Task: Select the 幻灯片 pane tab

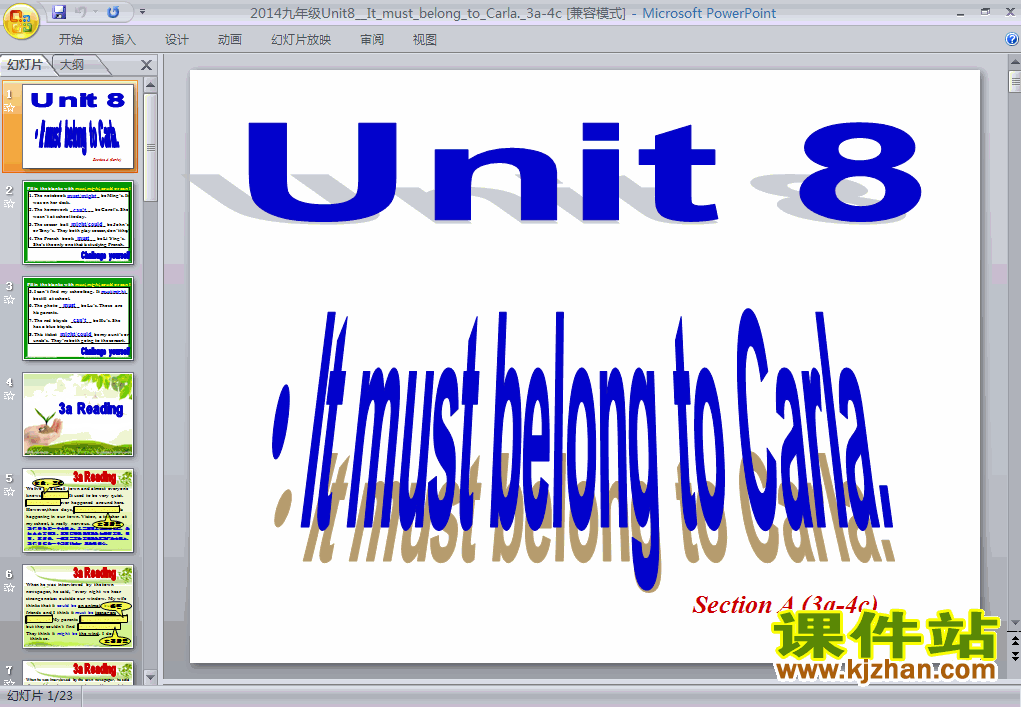Action: coord(25,64)
